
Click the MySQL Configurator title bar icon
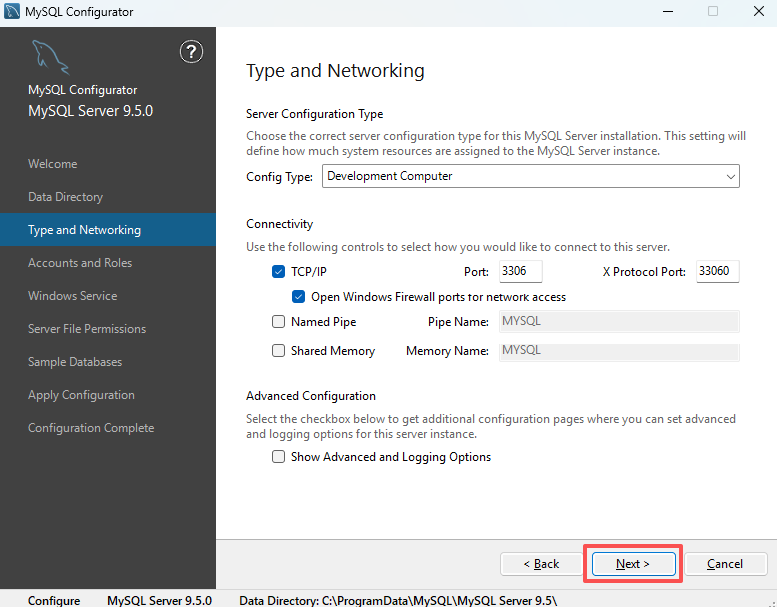pyautogui.click(x=11, y=11)
